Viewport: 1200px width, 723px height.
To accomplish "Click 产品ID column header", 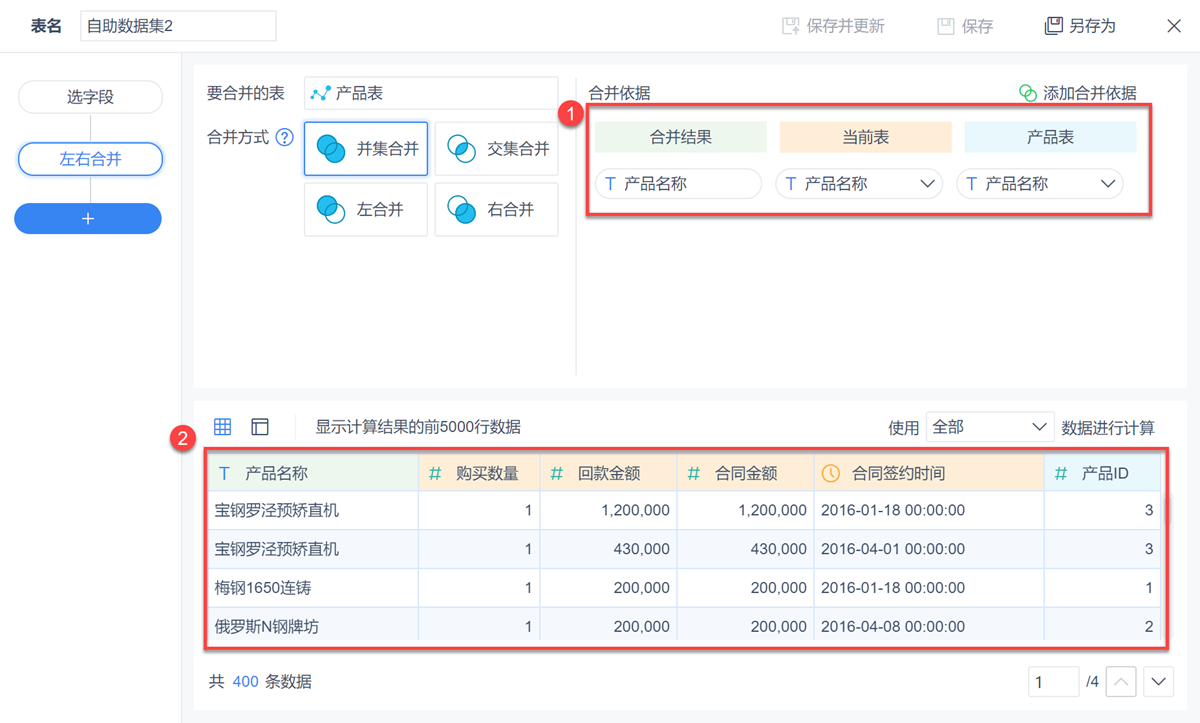I will pyautogui.click(x=1103, y=473).
